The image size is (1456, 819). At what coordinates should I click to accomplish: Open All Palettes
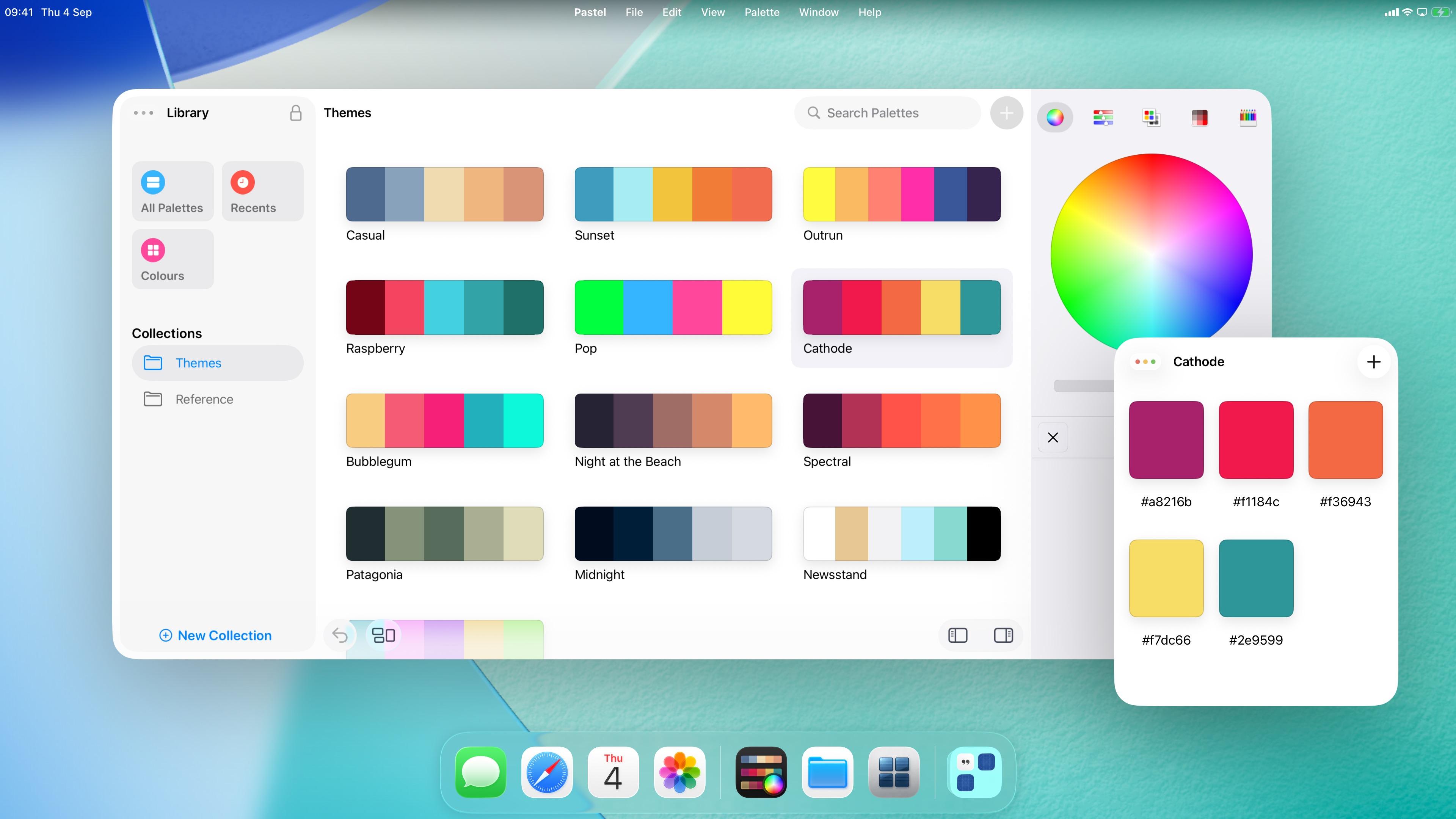pyautogui.click(x=173, y=191)
